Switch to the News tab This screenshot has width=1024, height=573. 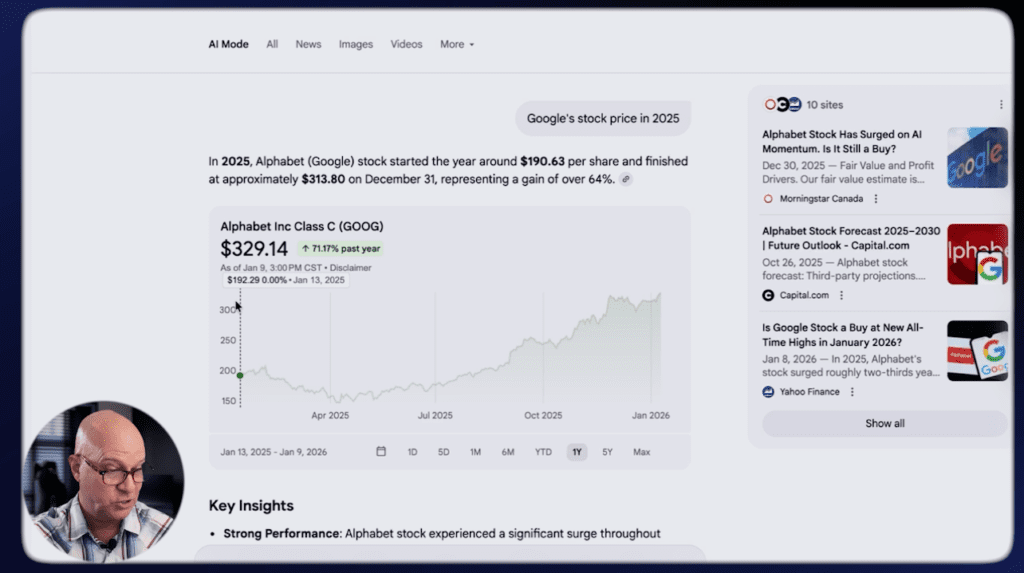pyautogui.click(x=308, y=44)
